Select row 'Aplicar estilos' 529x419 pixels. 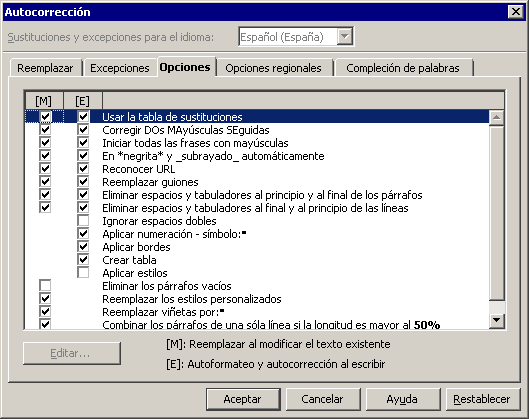click(x=257, y=273)
